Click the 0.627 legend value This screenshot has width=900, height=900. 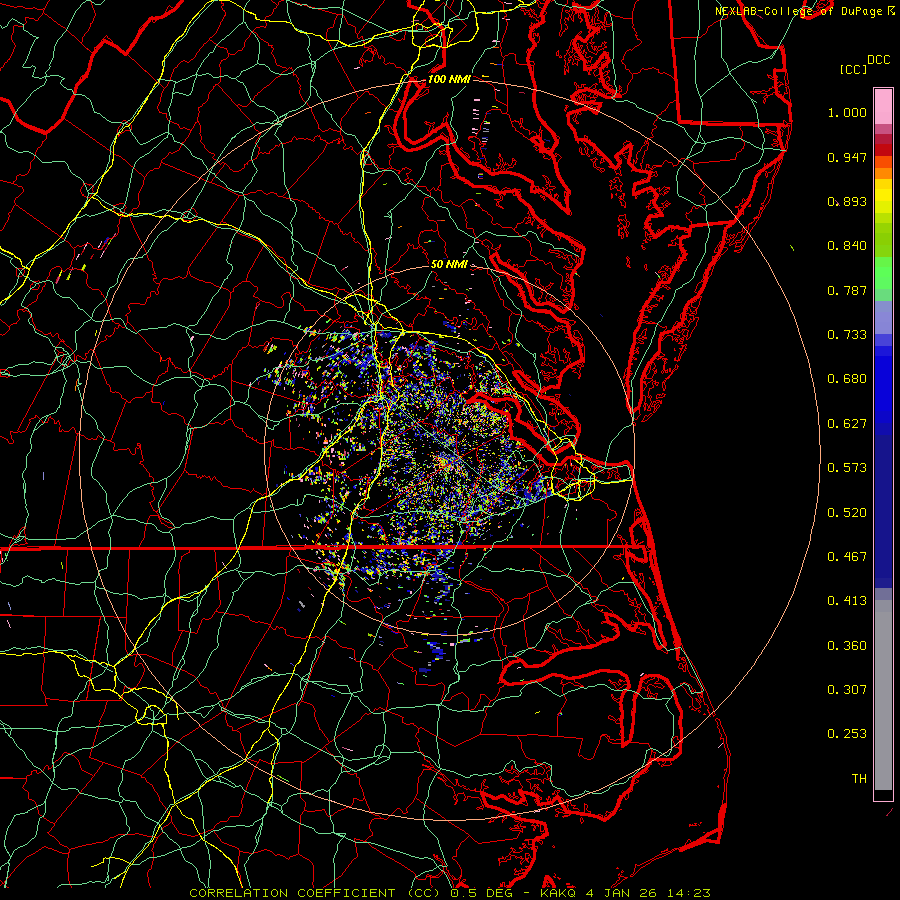(847, 424)
